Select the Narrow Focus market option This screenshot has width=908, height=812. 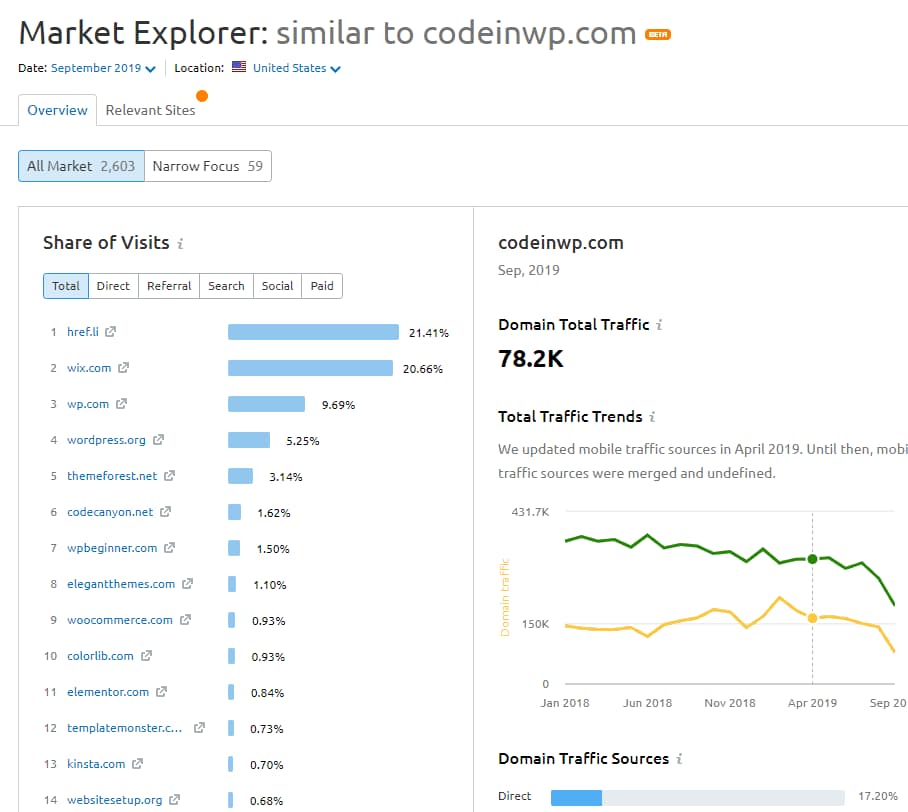(208, 166)
